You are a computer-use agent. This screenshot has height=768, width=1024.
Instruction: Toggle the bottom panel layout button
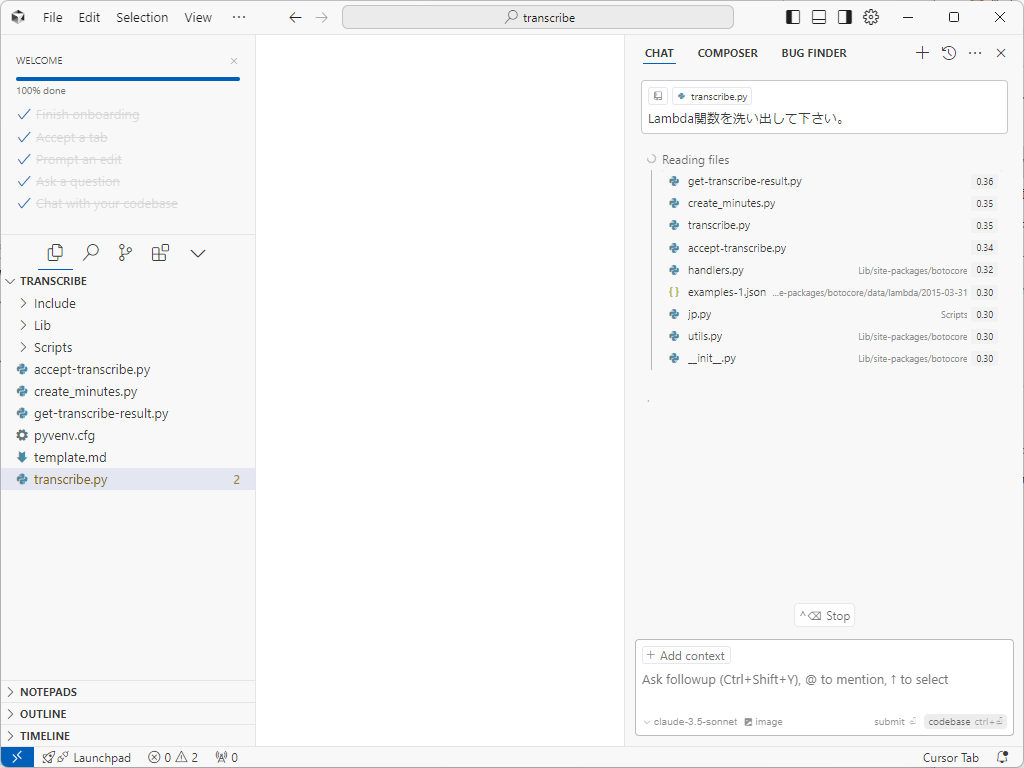pos(819,17)
